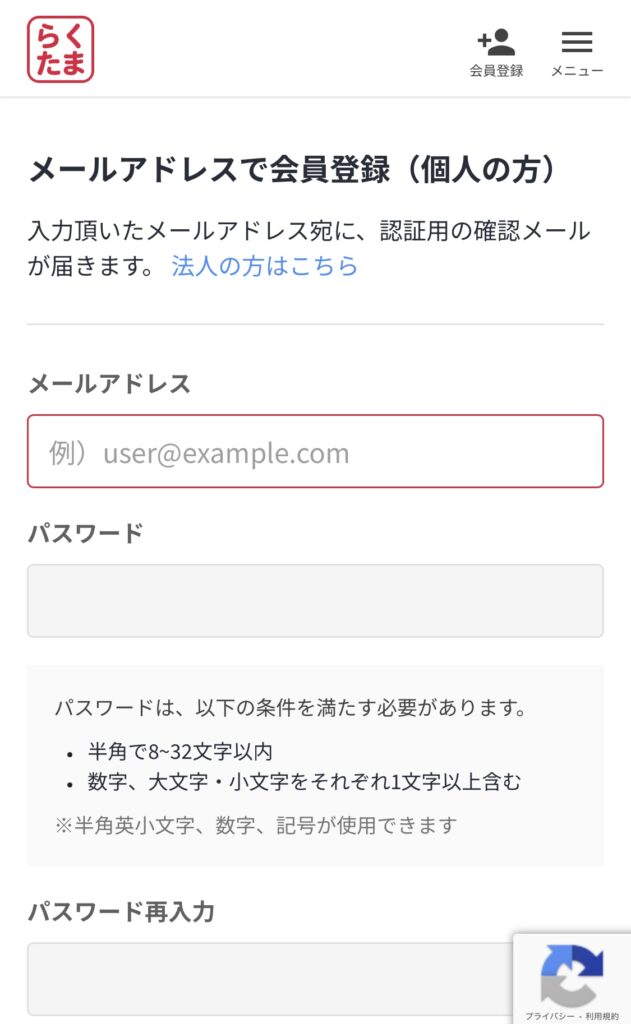The image size is (631, 1024).
Task: Focus the メールアドレス email input field
Action: click(315, 452)
